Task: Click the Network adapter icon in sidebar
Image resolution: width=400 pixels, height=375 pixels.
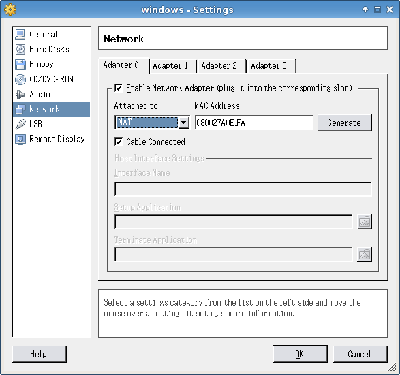Action: [x=20, y=109]
